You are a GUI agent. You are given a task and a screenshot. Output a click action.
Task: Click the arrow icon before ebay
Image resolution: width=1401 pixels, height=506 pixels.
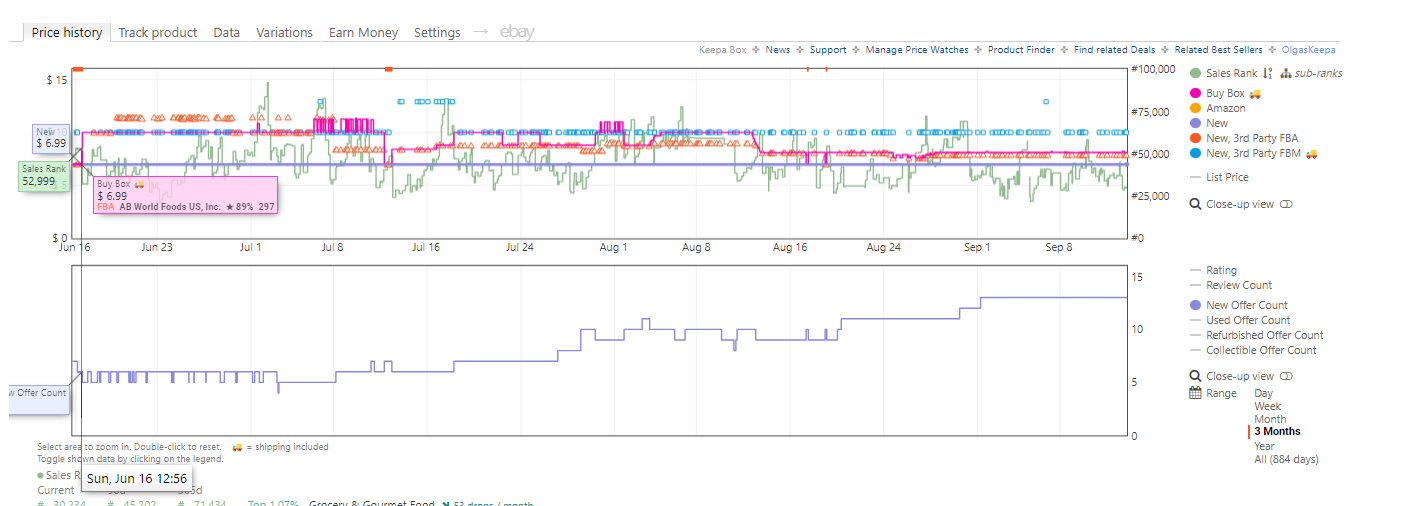point(480,32)
